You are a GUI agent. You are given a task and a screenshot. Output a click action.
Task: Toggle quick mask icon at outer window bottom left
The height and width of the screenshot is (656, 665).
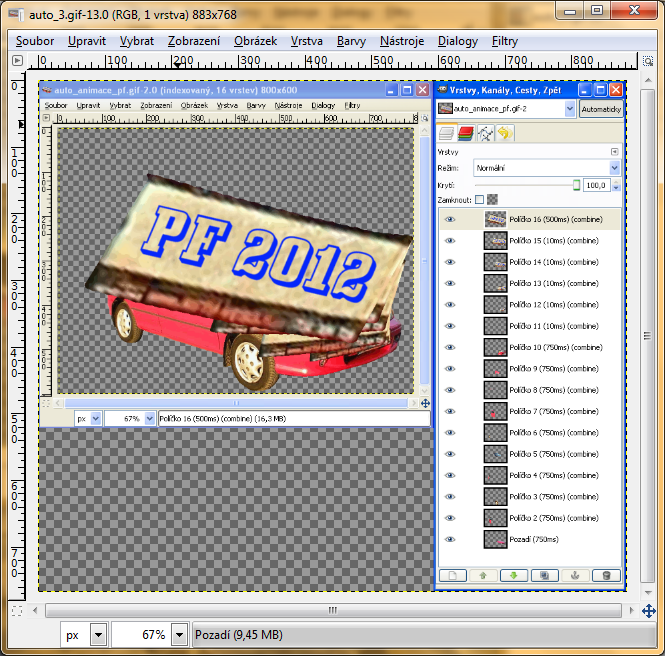17,611
